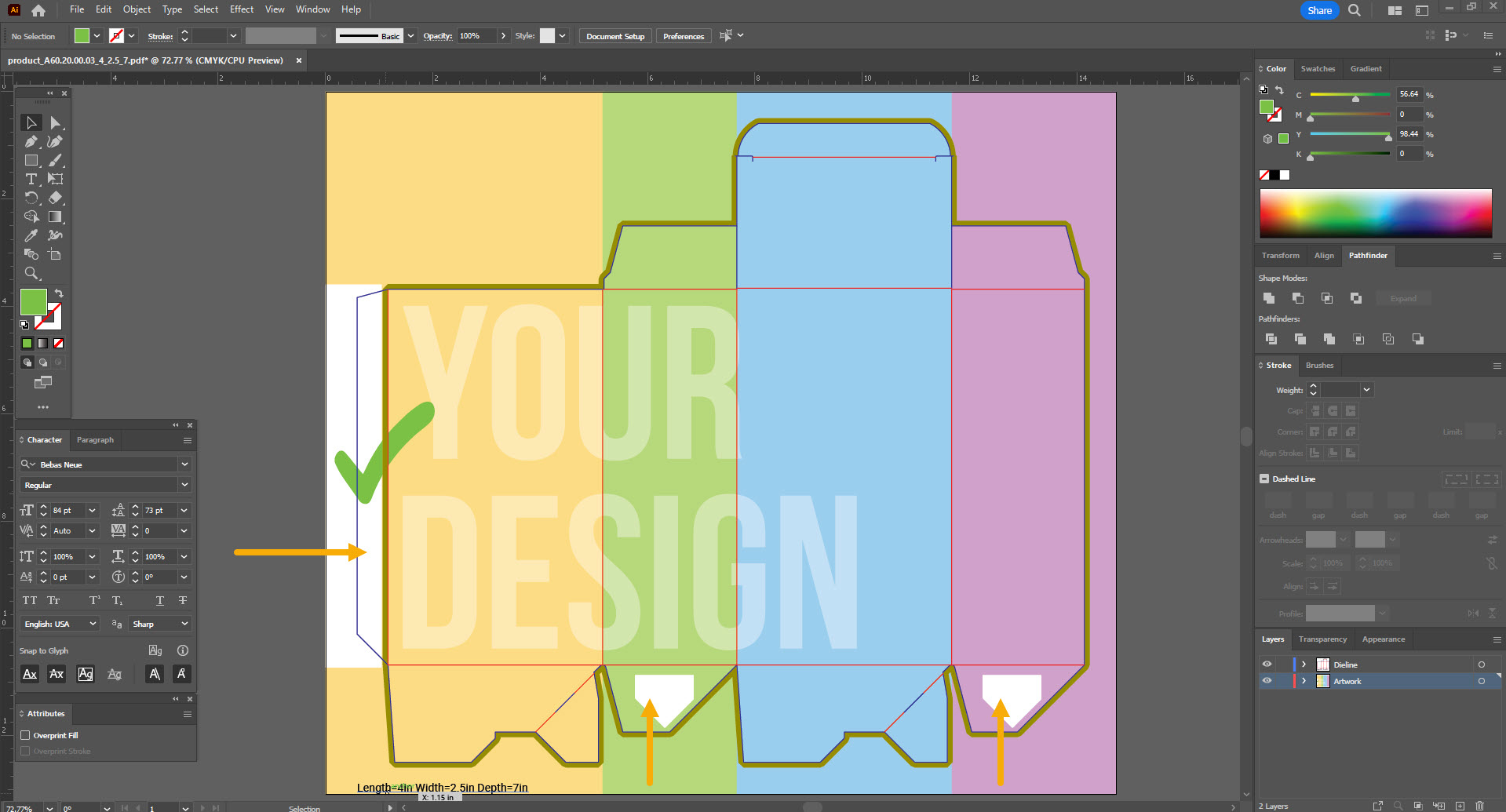1506x812 pixels.
Task: Delete selected layer with trash icon
Action: [1479, 806]
